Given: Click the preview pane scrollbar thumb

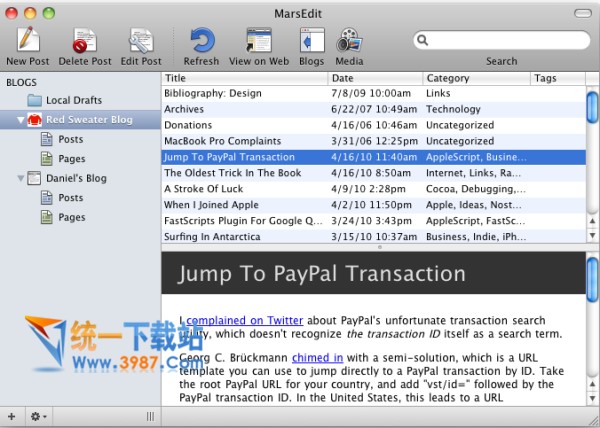Looking at the screenshot, I should 592,280.
